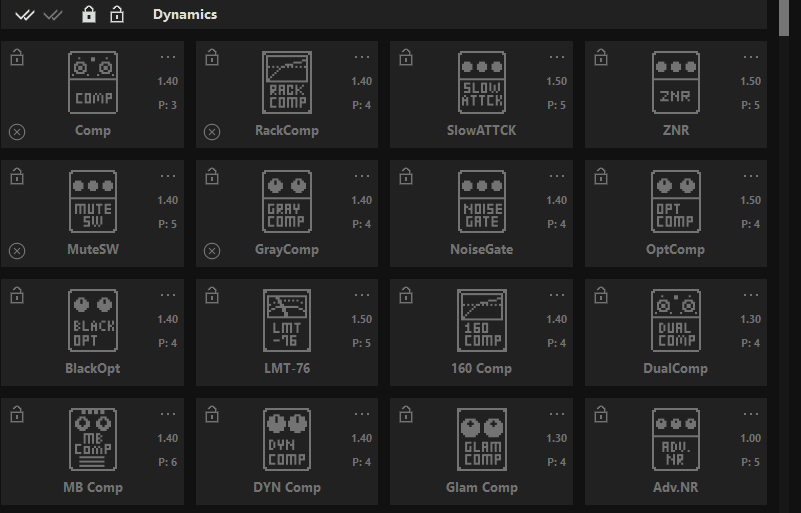
Task: Remove the Comp effect with X button
Action: 17,132
